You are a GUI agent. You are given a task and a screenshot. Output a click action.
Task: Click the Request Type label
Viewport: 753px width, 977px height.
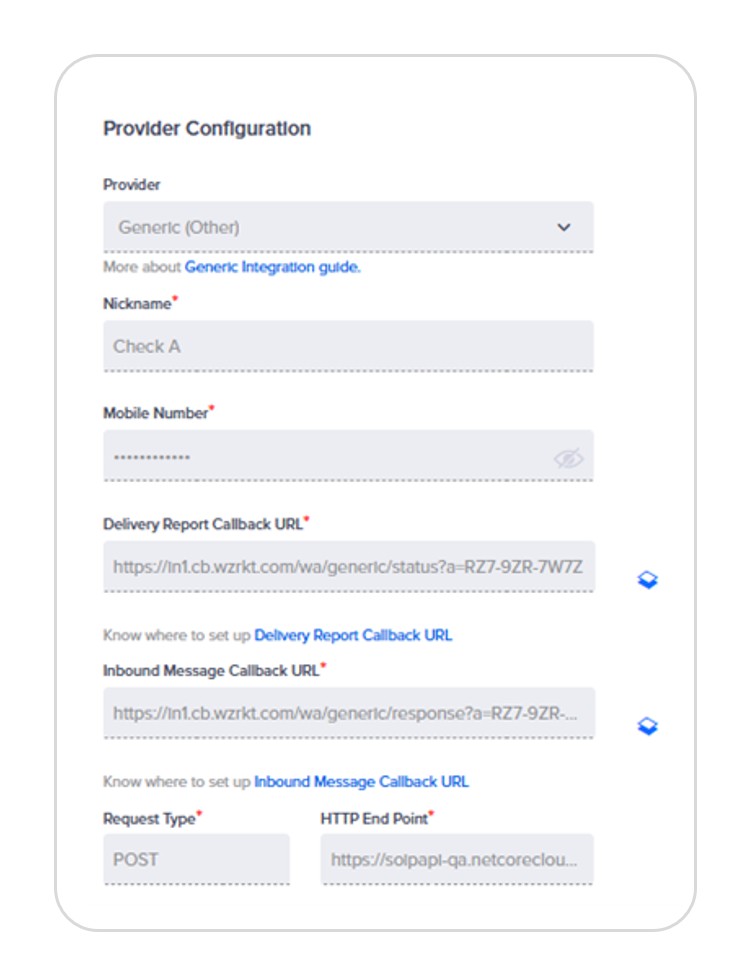(x=149, y=819)
